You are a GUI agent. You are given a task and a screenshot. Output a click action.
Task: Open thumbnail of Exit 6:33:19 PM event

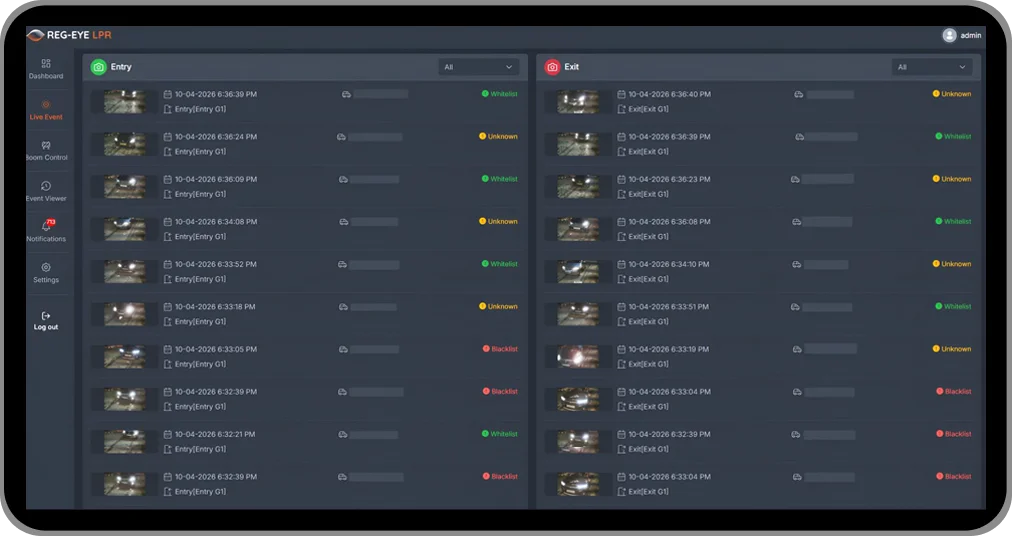578,356
